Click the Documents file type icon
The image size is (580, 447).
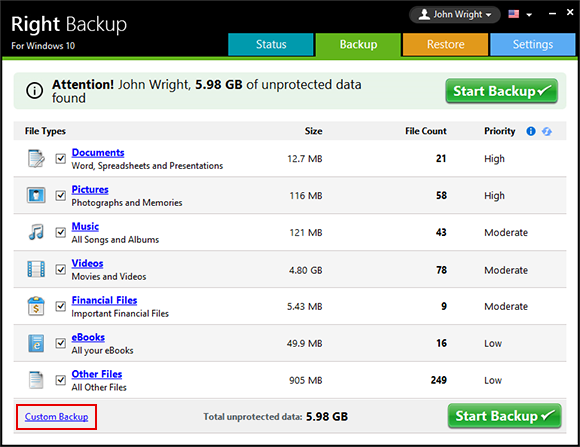[x=36, y=159]
